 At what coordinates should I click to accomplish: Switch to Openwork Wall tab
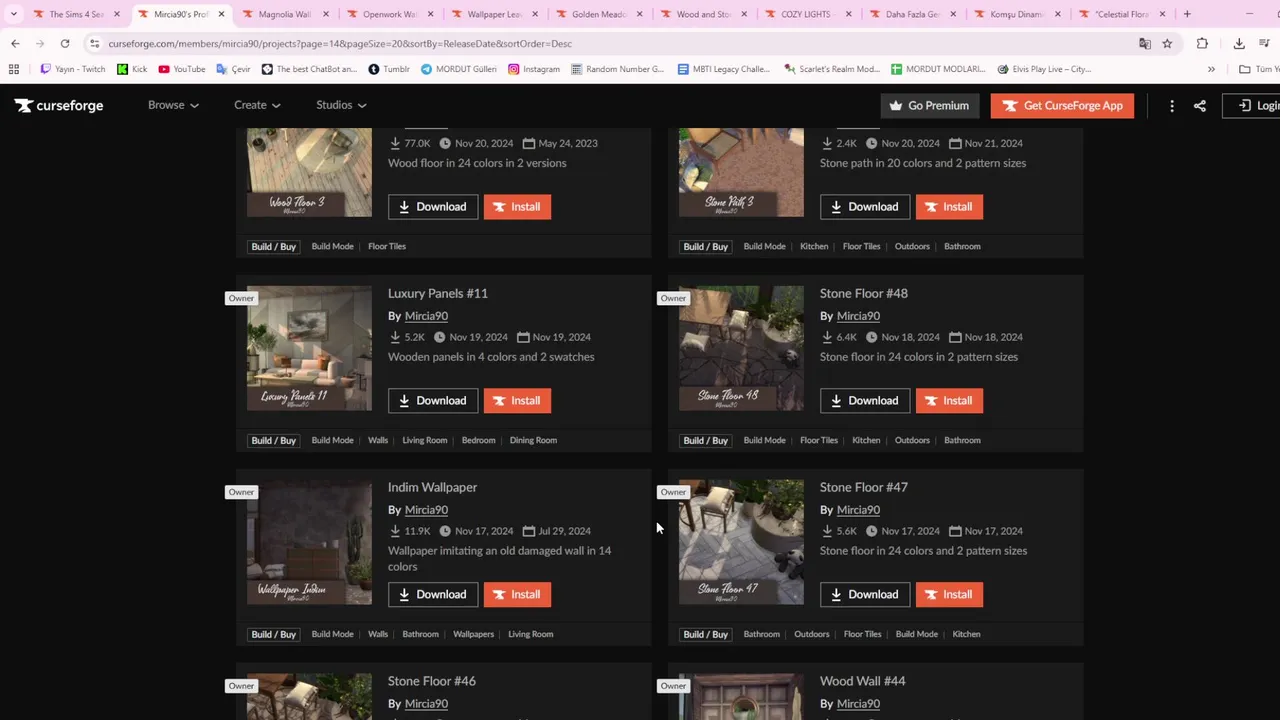[389, 14]
